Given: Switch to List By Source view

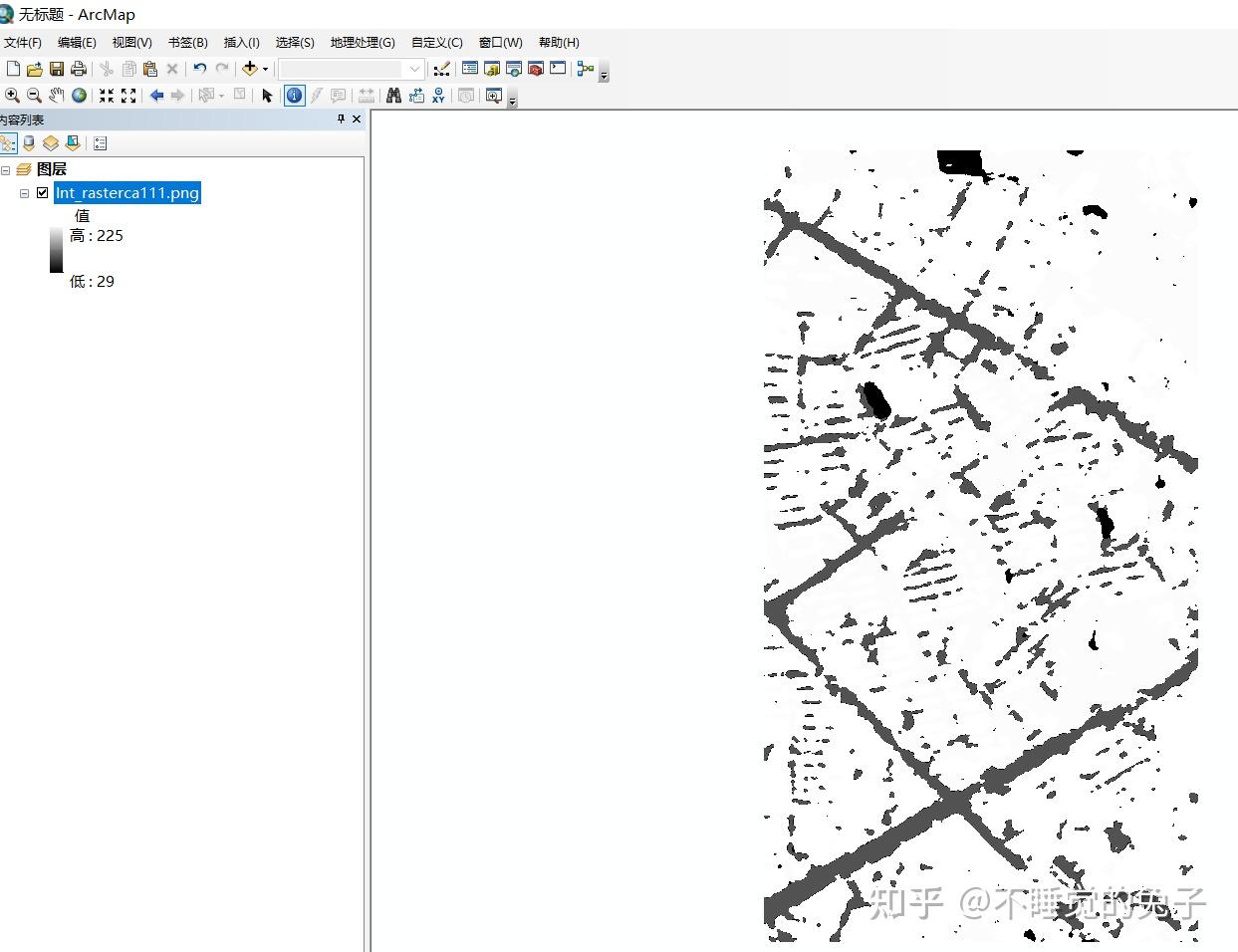Looking at the screenshot, I should pos(29,143).
